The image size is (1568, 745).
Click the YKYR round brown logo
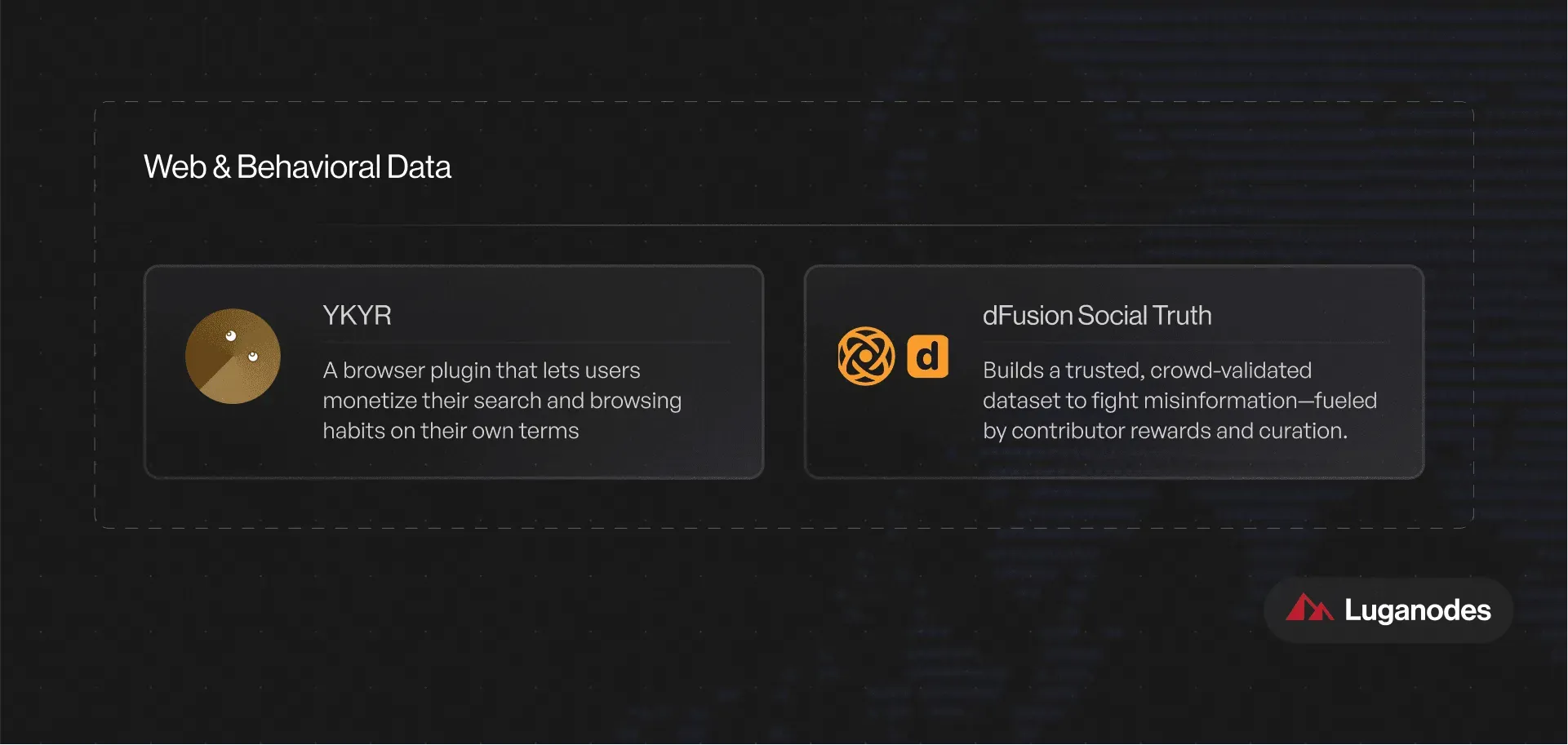pos(233,356)
